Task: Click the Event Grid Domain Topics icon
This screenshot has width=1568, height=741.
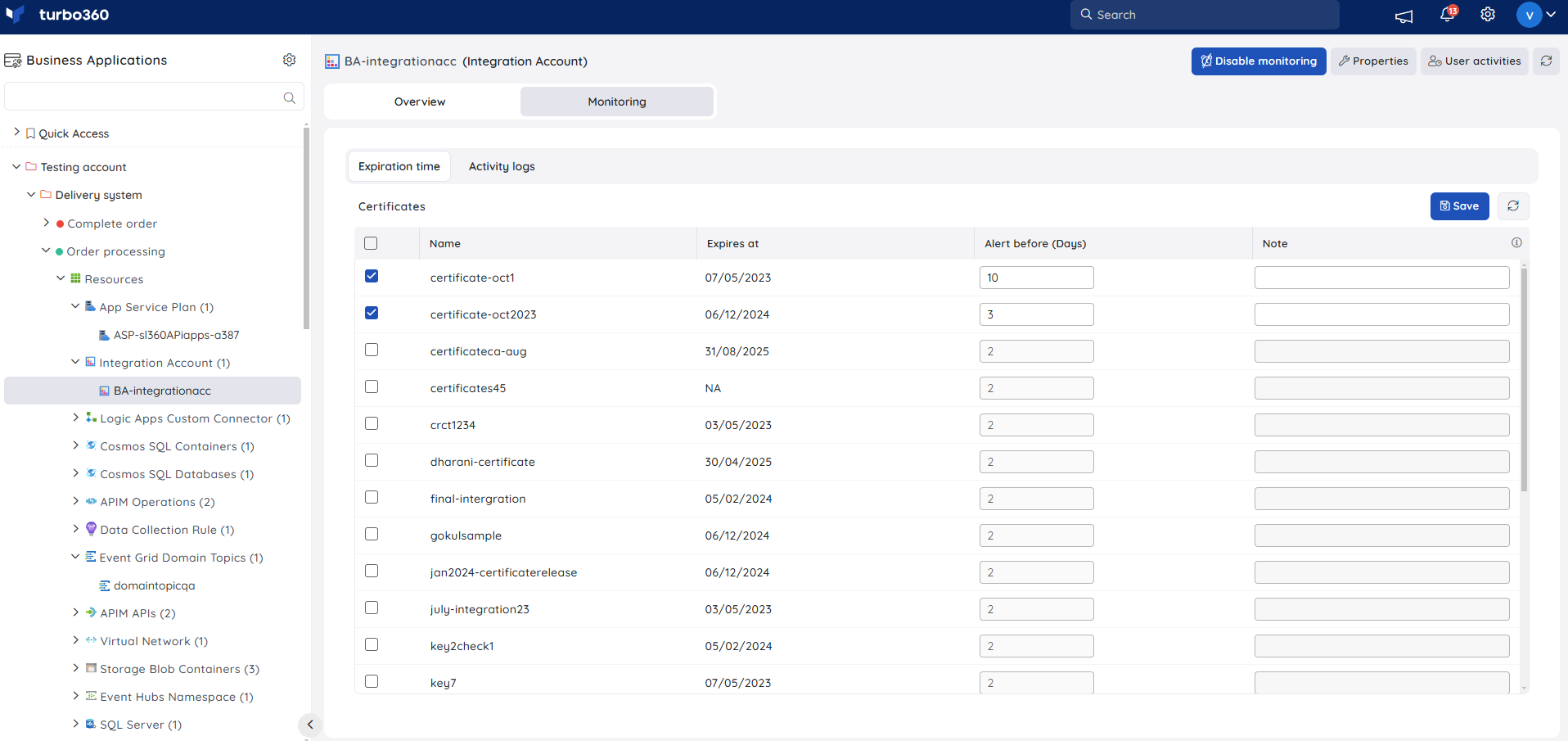Action: pos(91,557)
